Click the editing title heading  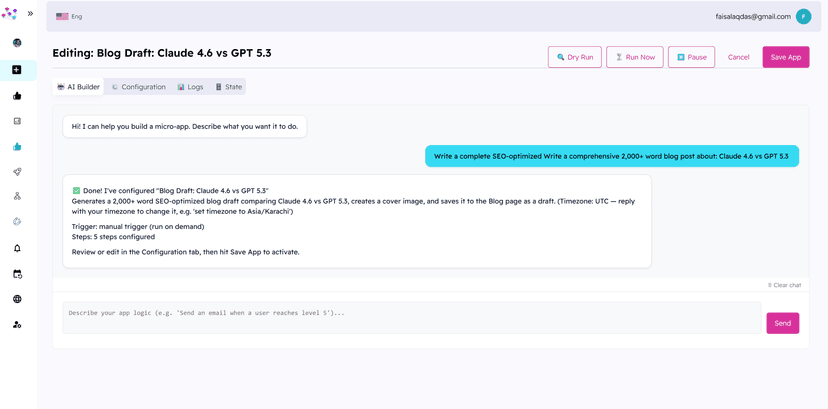(162, 53)
